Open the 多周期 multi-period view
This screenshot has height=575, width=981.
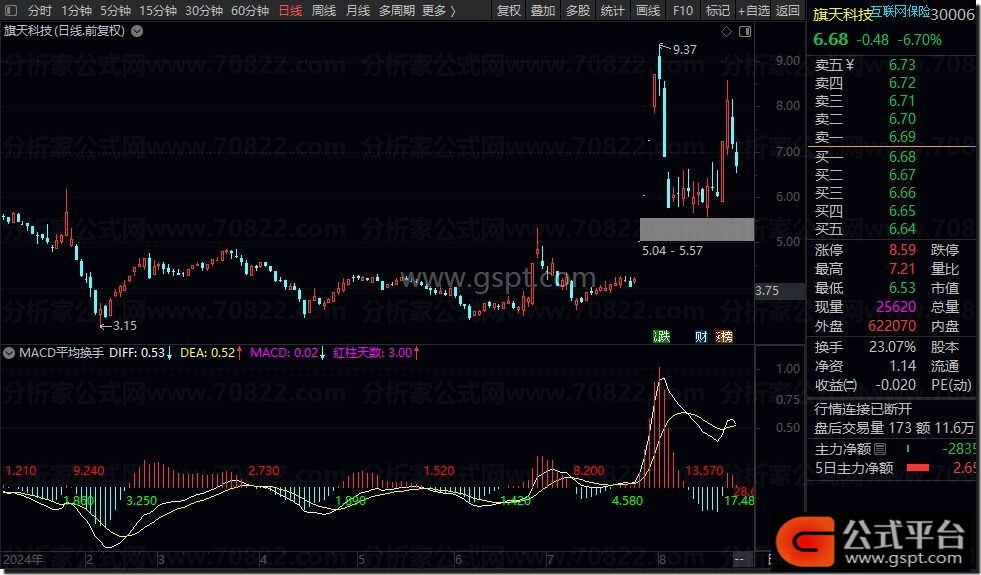click(x=397, y=11)
